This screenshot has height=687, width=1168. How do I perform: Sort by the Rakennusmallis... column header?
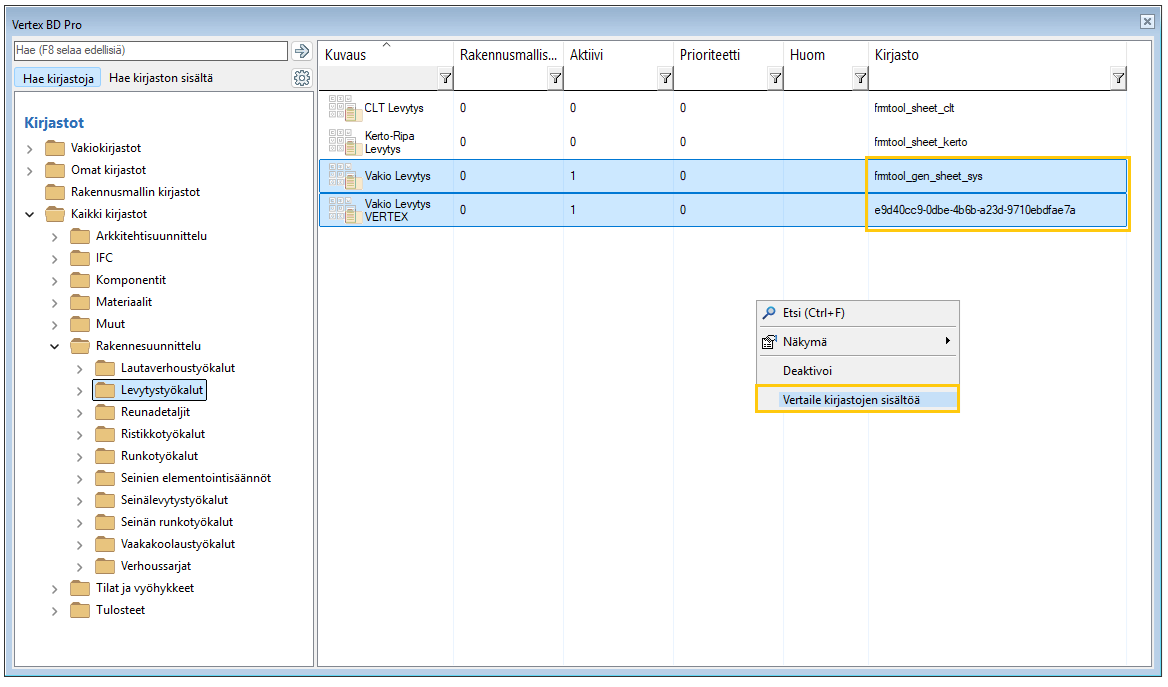point(508,55)
